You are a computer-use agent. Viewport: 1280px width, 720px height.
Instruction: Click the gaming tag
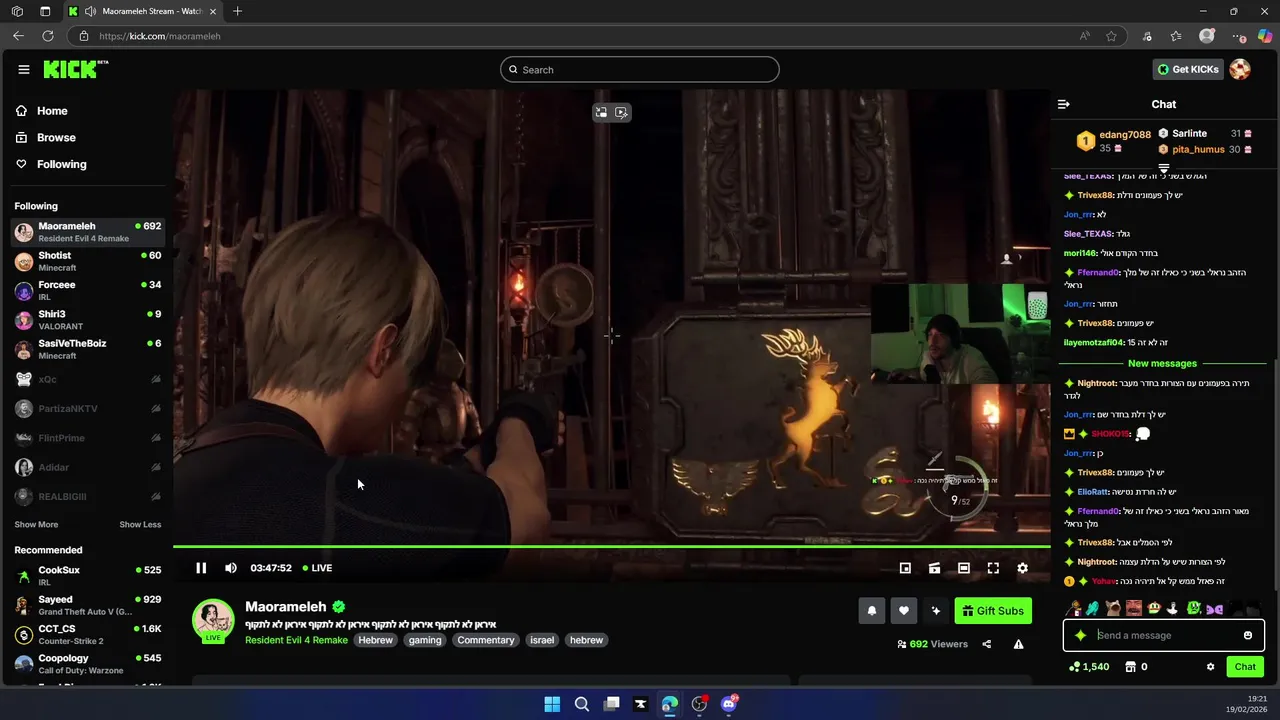coord(425,640)
